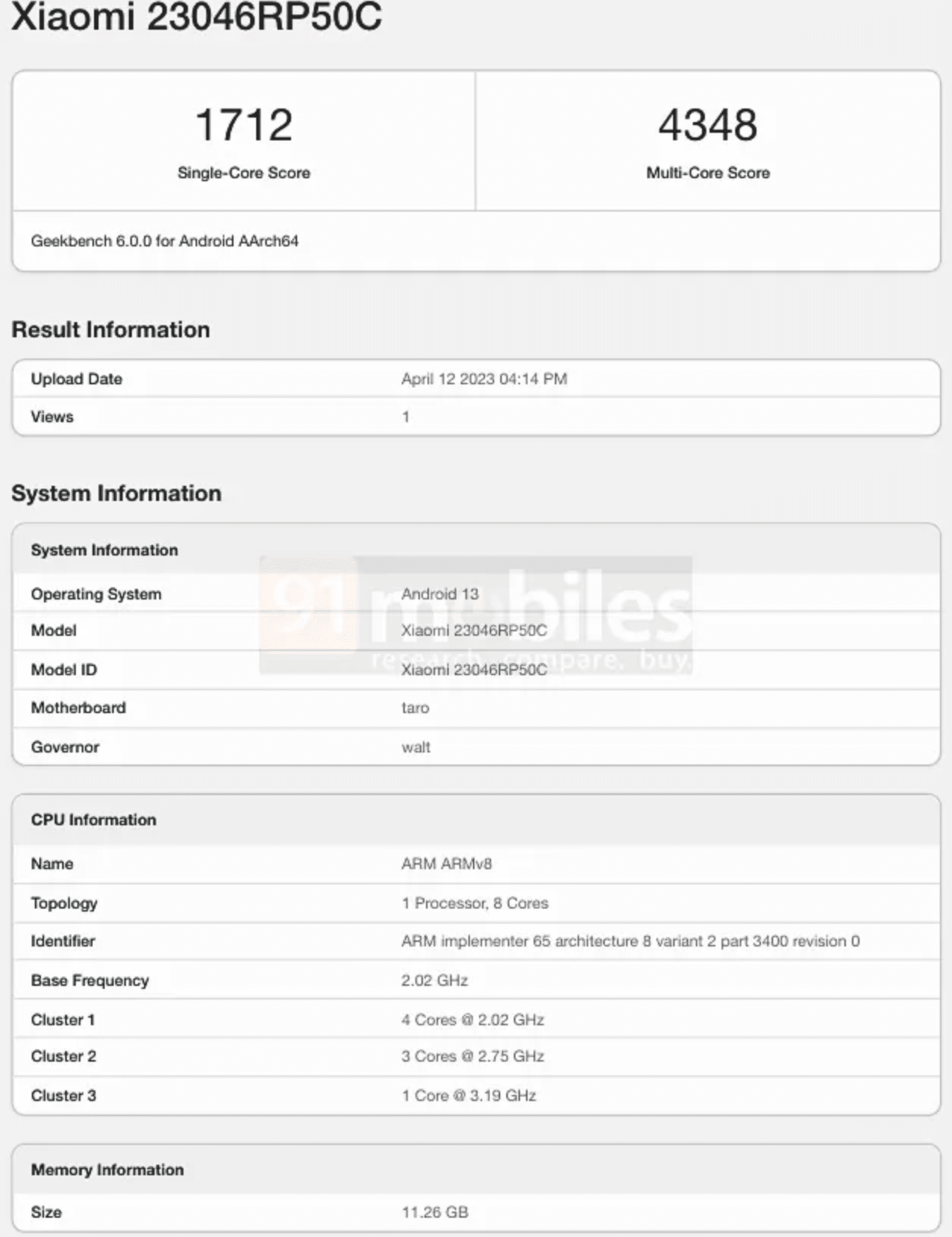Select the multi-core score 4348
952x1237 pixels.
(708, 125)
